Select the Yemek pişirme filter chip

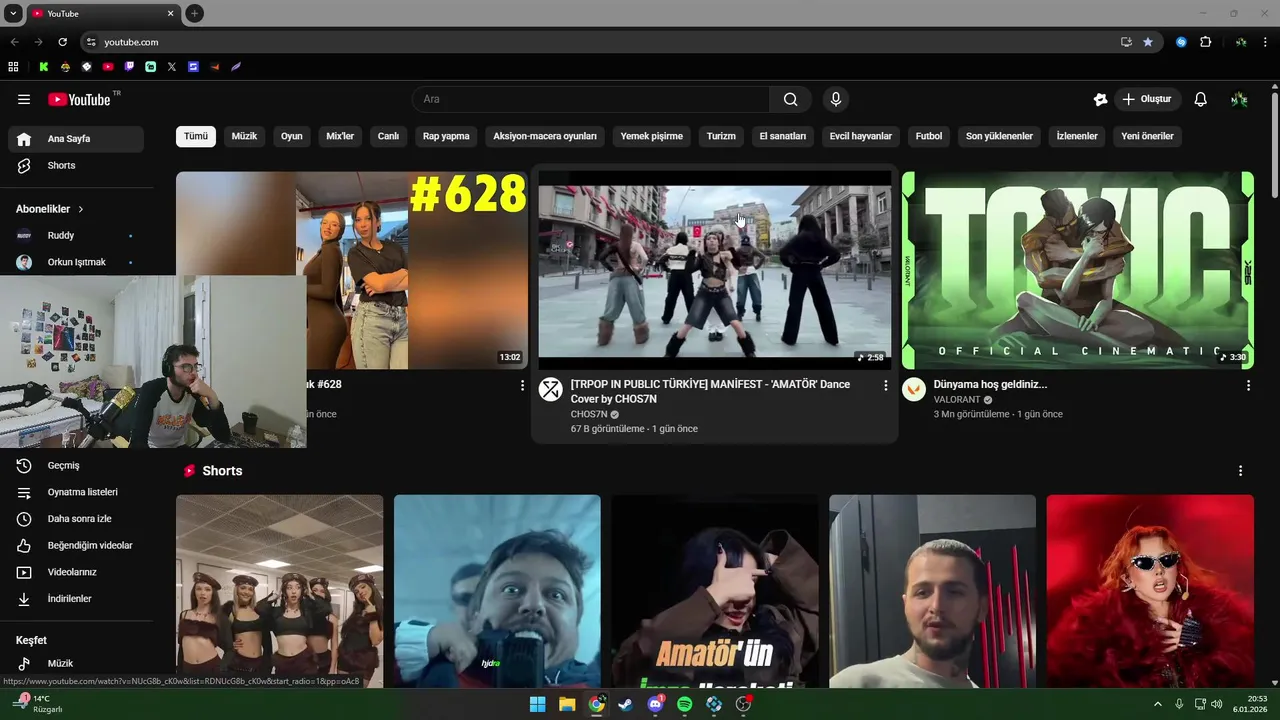[652, 136]
